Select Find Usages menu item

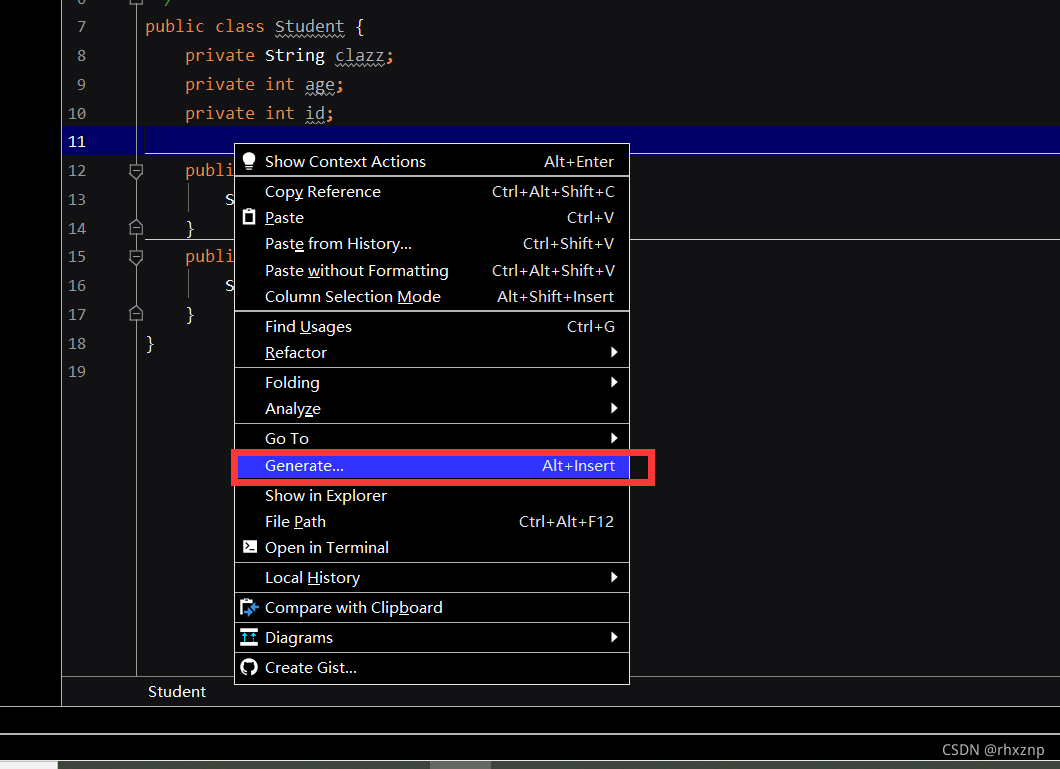432,326
